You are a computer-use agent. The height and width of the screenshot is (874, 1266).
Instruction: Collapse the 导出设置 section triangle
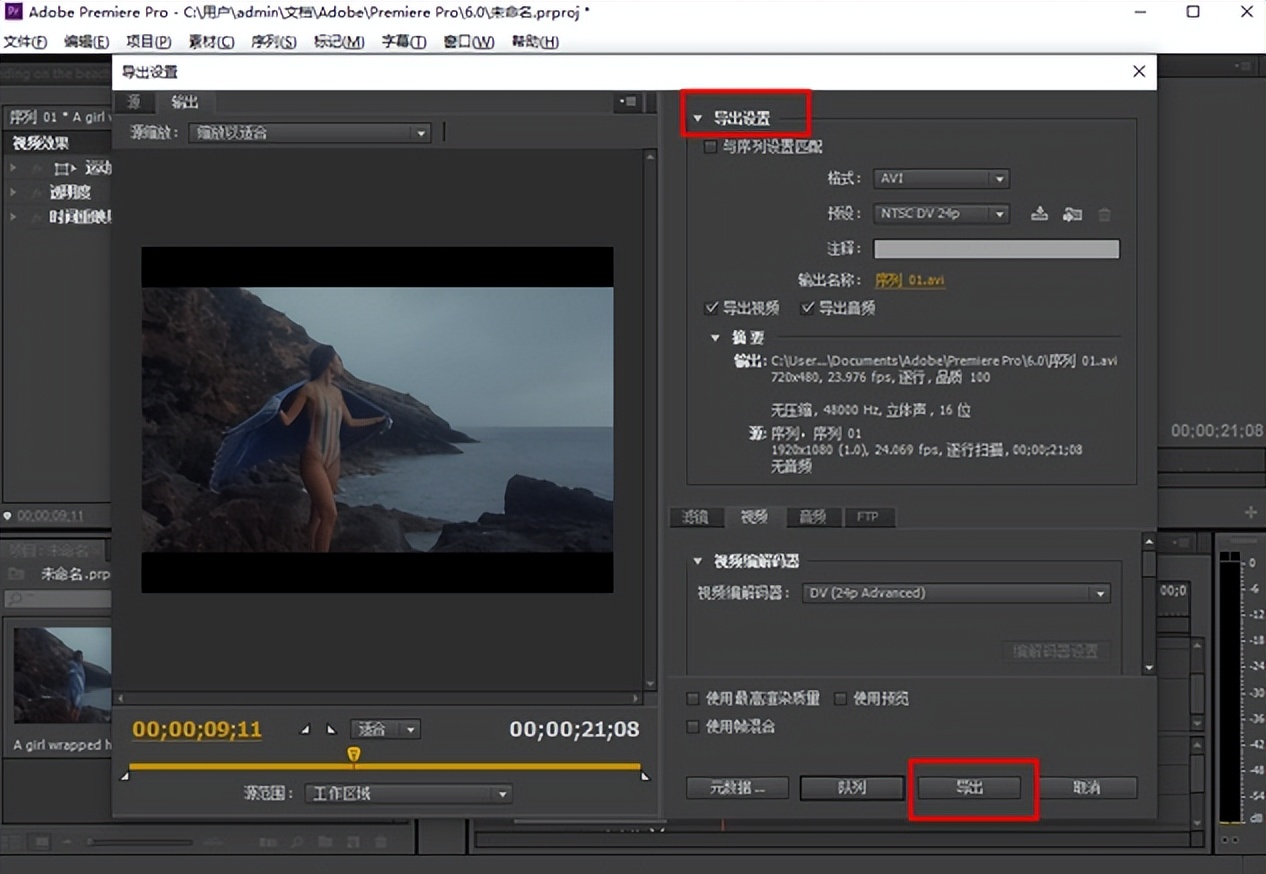(x=697, y=117)
